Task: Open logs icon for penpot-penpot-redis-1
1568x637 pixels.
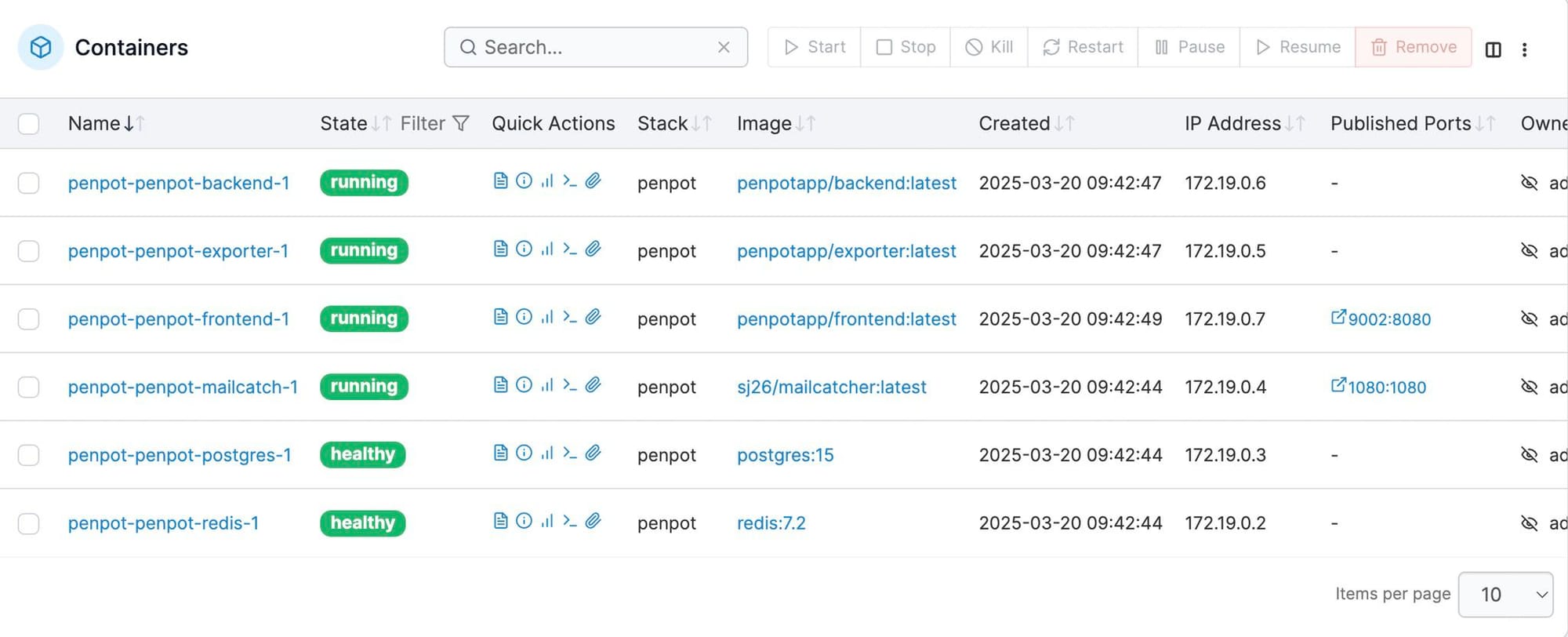Action: 500,521
